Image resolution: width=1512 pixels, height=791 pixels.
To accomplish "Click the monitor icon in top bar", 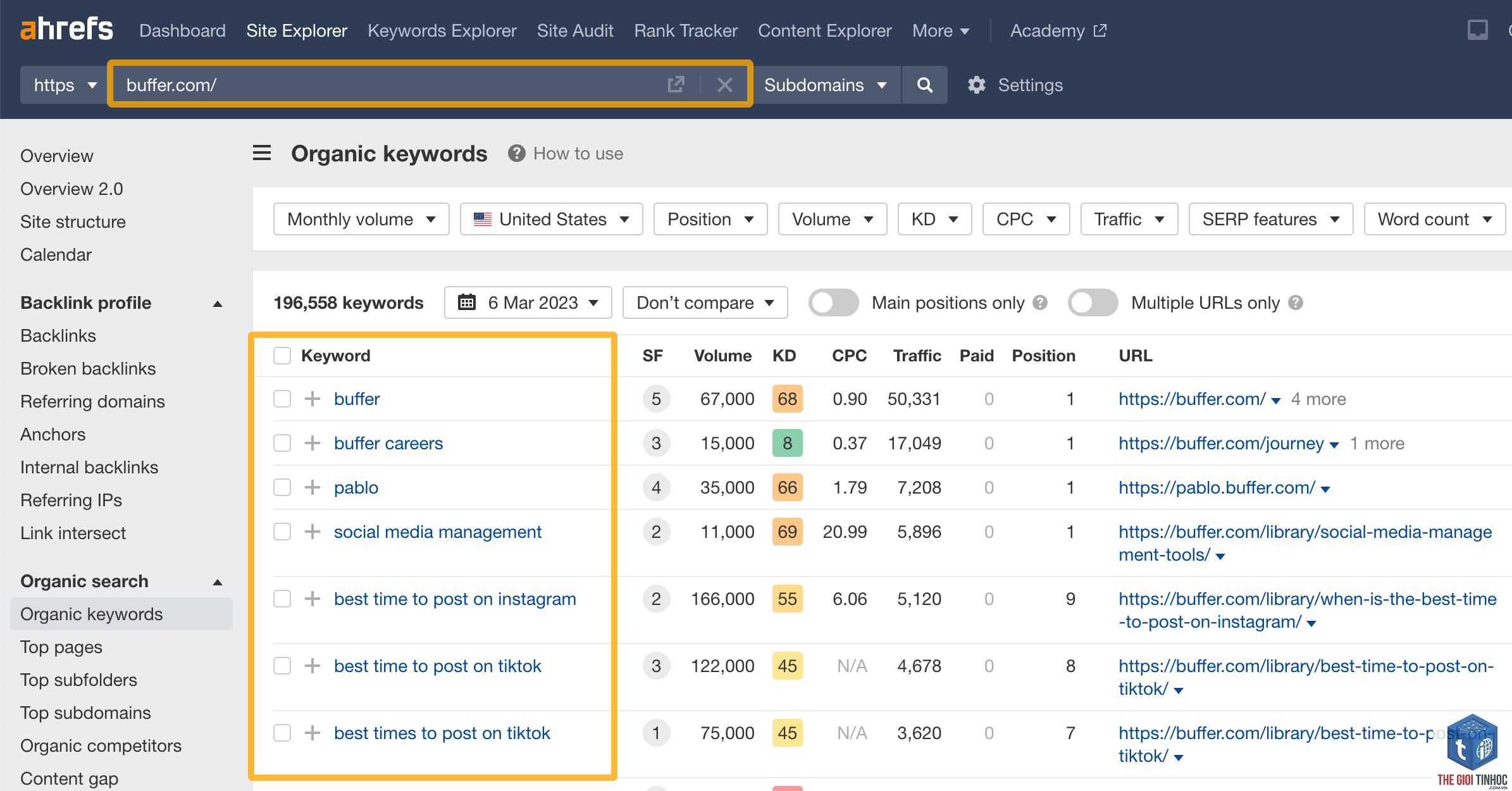I will click(x=1478, y=30).
